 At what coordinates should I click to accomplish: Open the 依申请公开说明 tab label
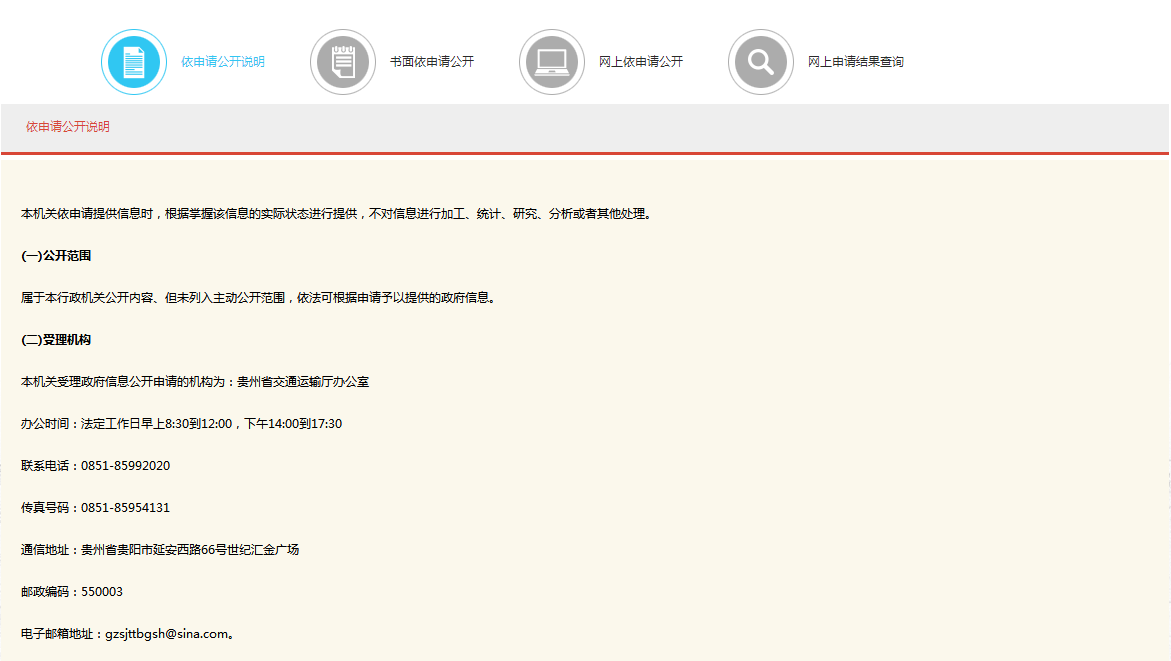[223, 62]
